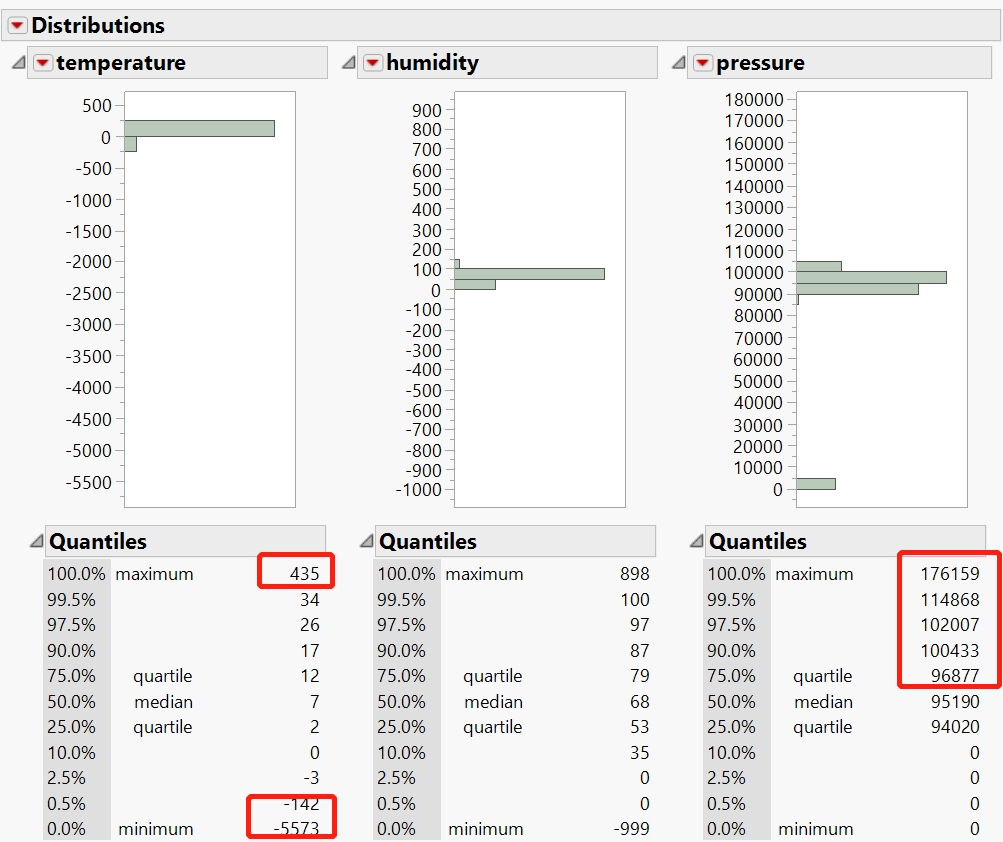The image size is (1003, 842).
Task: Click temperature maximum value 435
Action: (304, 574)
